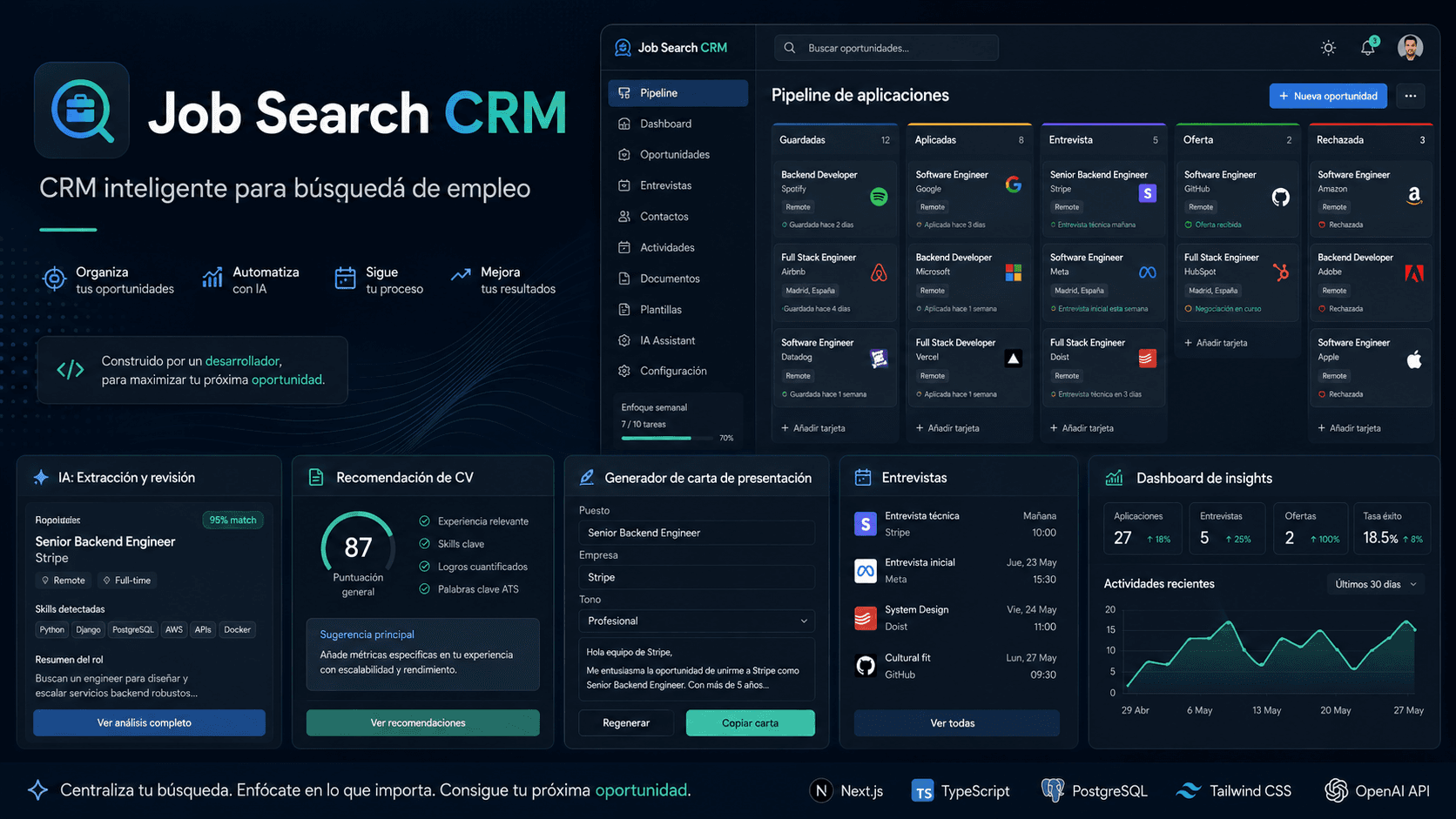Screen dimensions: 1456x819
Task: Click the 87 Puntuación general gauge
Action: (x=358, y=547)
